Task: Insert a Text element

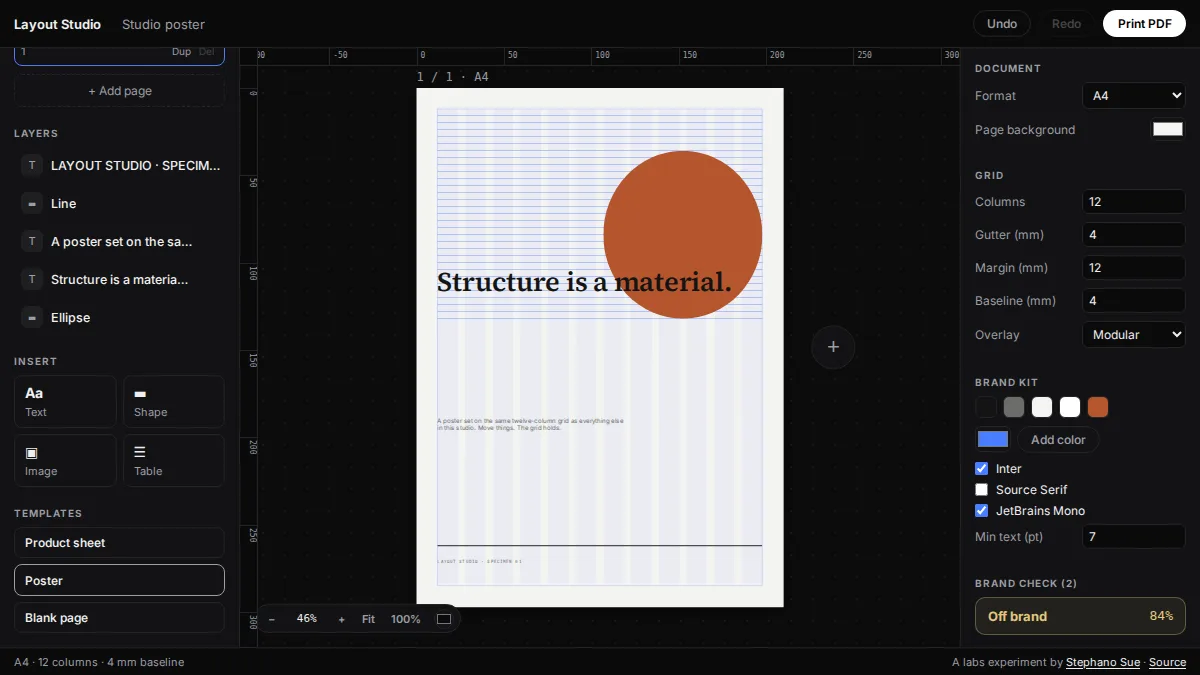Action: click(x=65, y=401)
